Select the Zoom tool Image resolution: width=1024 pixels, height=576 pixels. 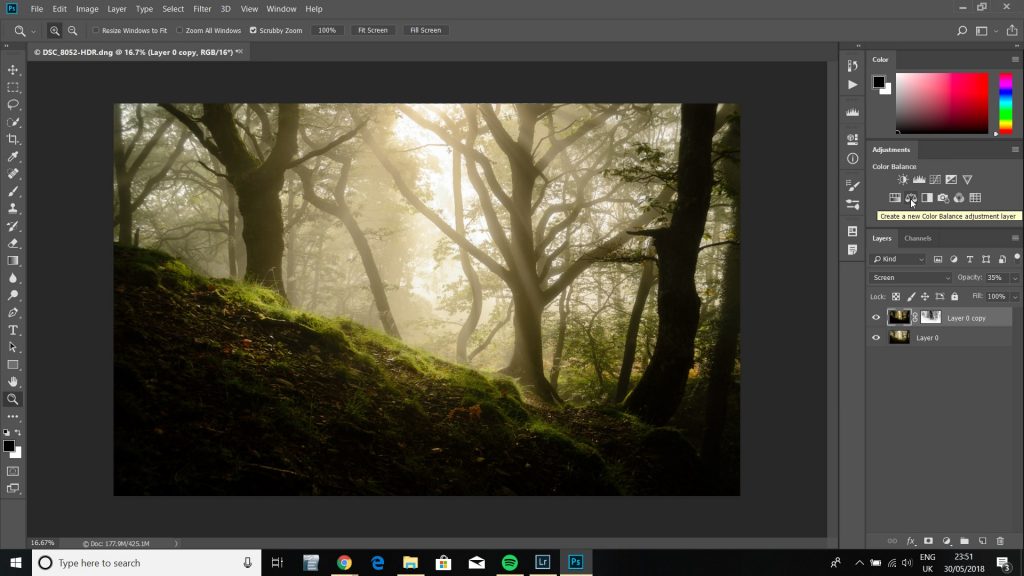coord(13,398)
